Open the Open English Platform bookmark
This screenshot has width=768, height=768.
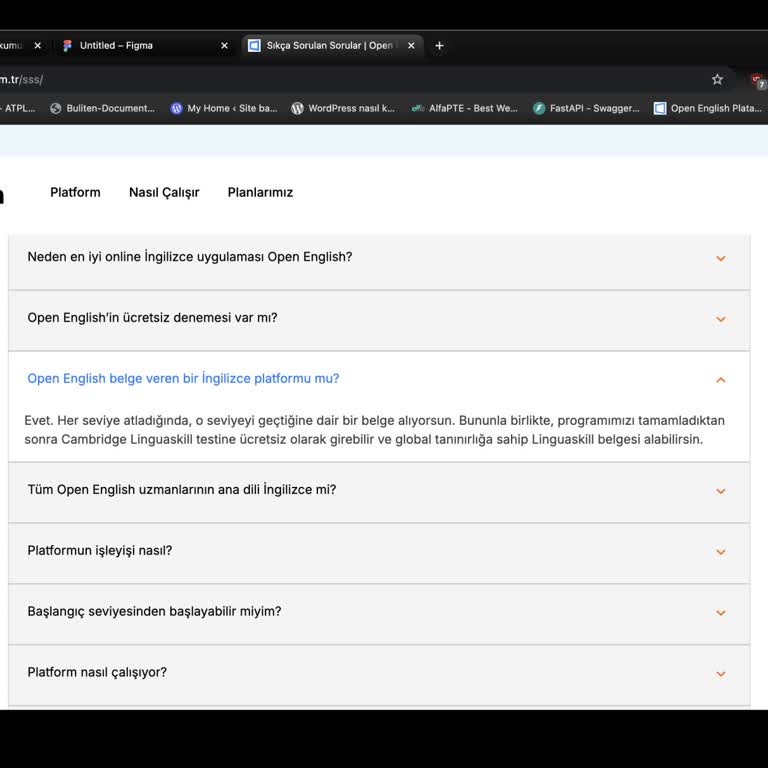(x=707, y=108)
